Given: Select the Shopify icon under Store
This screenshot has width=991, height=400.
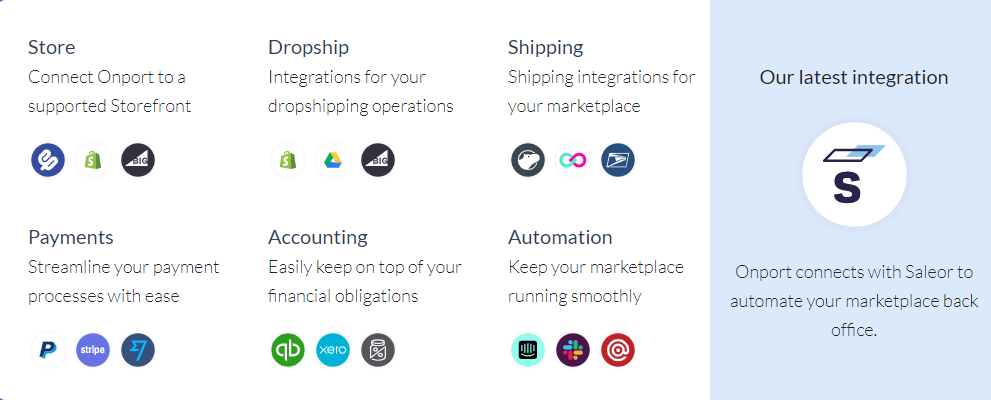Looking at the screenshot, I should click(x=93, y=160).
